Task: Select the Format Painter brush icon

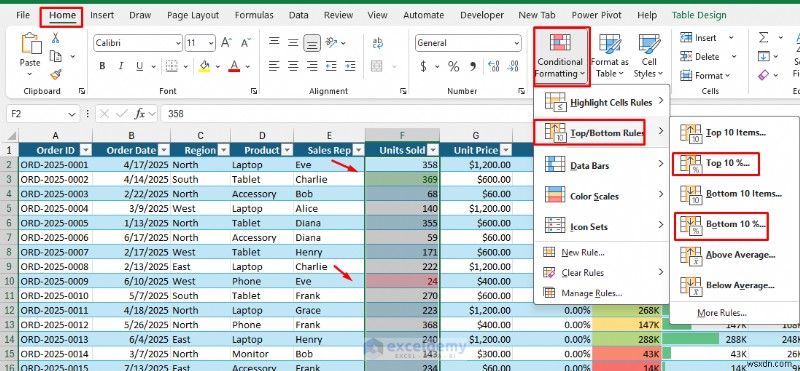Action: click(x=56, y=75)
